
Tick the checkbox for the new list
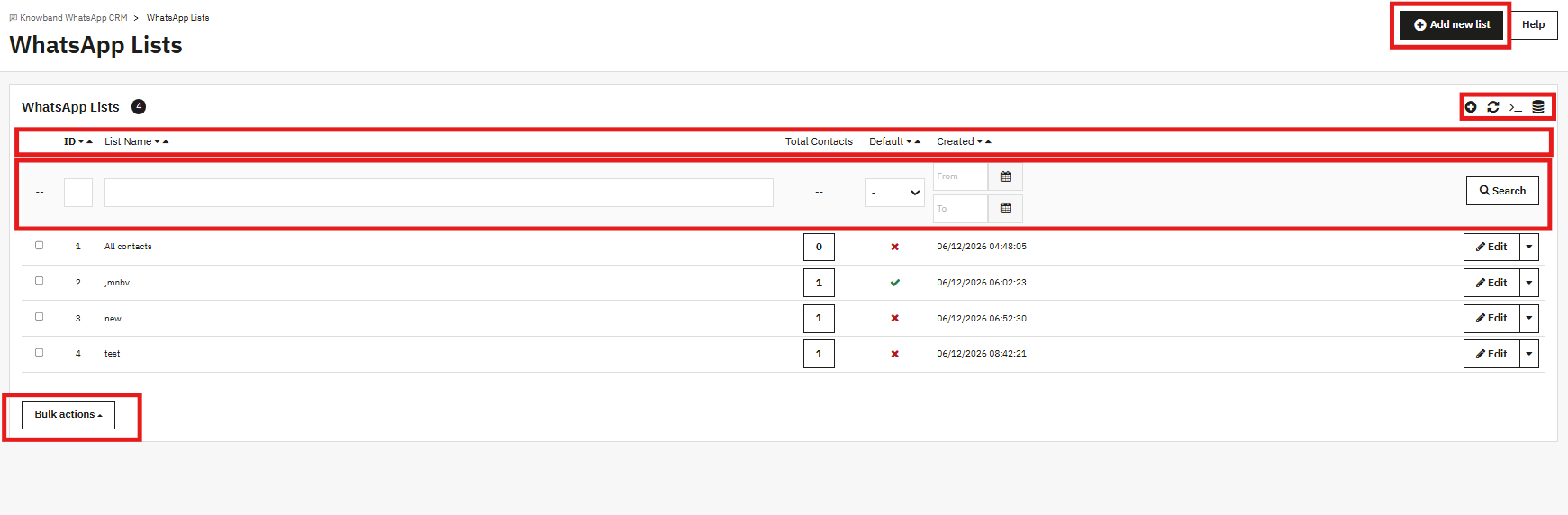39,317
